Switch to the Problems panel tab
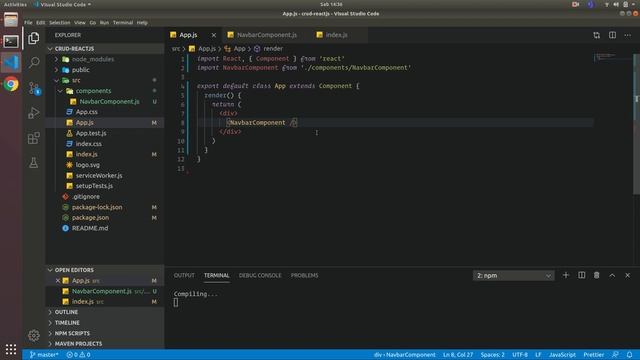 (x=304, y=276)
